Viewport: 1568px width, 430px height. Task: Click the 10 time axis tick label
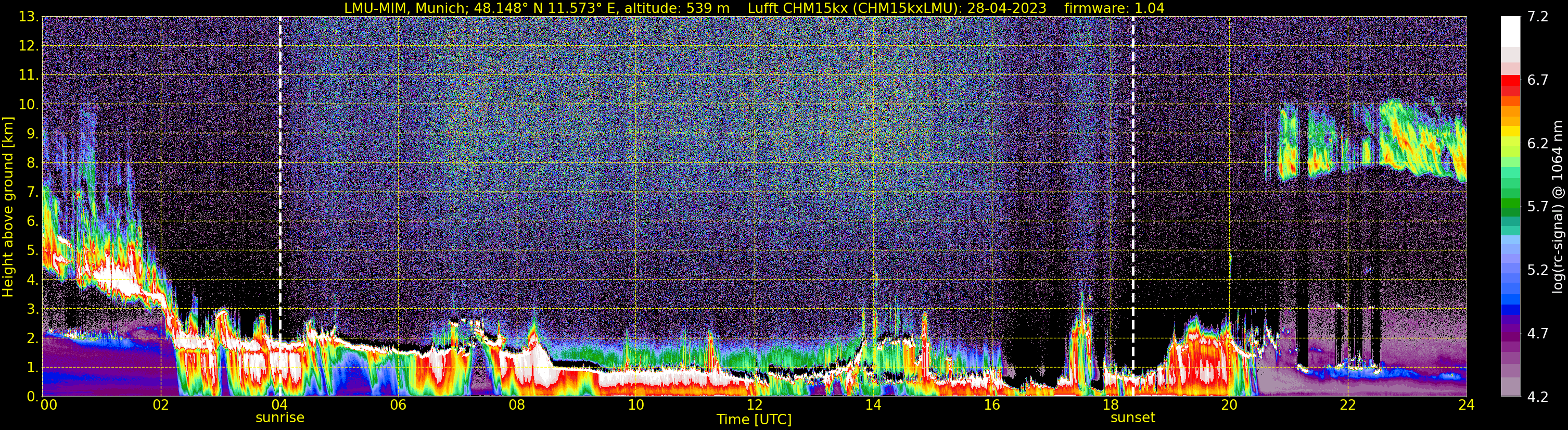point(635,405)
